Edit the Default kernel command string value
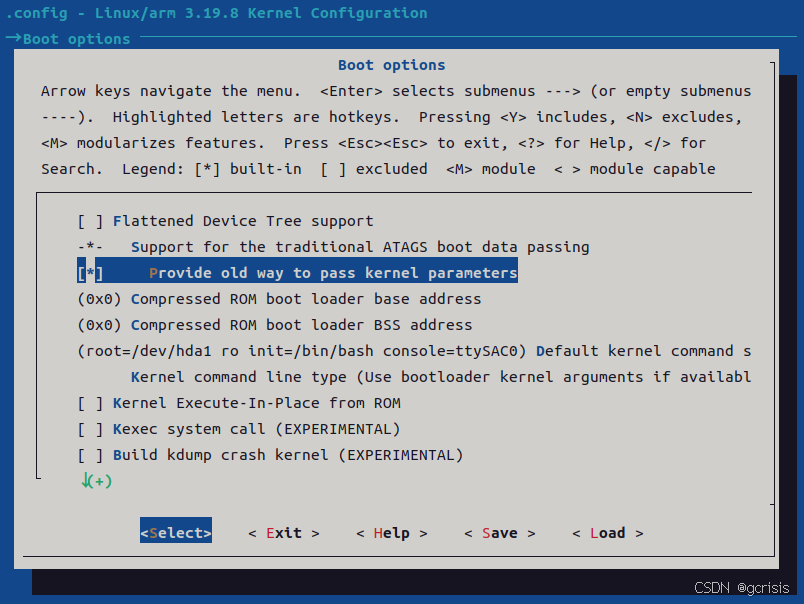Image resolution: width=804 pixels, height=604 pixels. point(414,351)
